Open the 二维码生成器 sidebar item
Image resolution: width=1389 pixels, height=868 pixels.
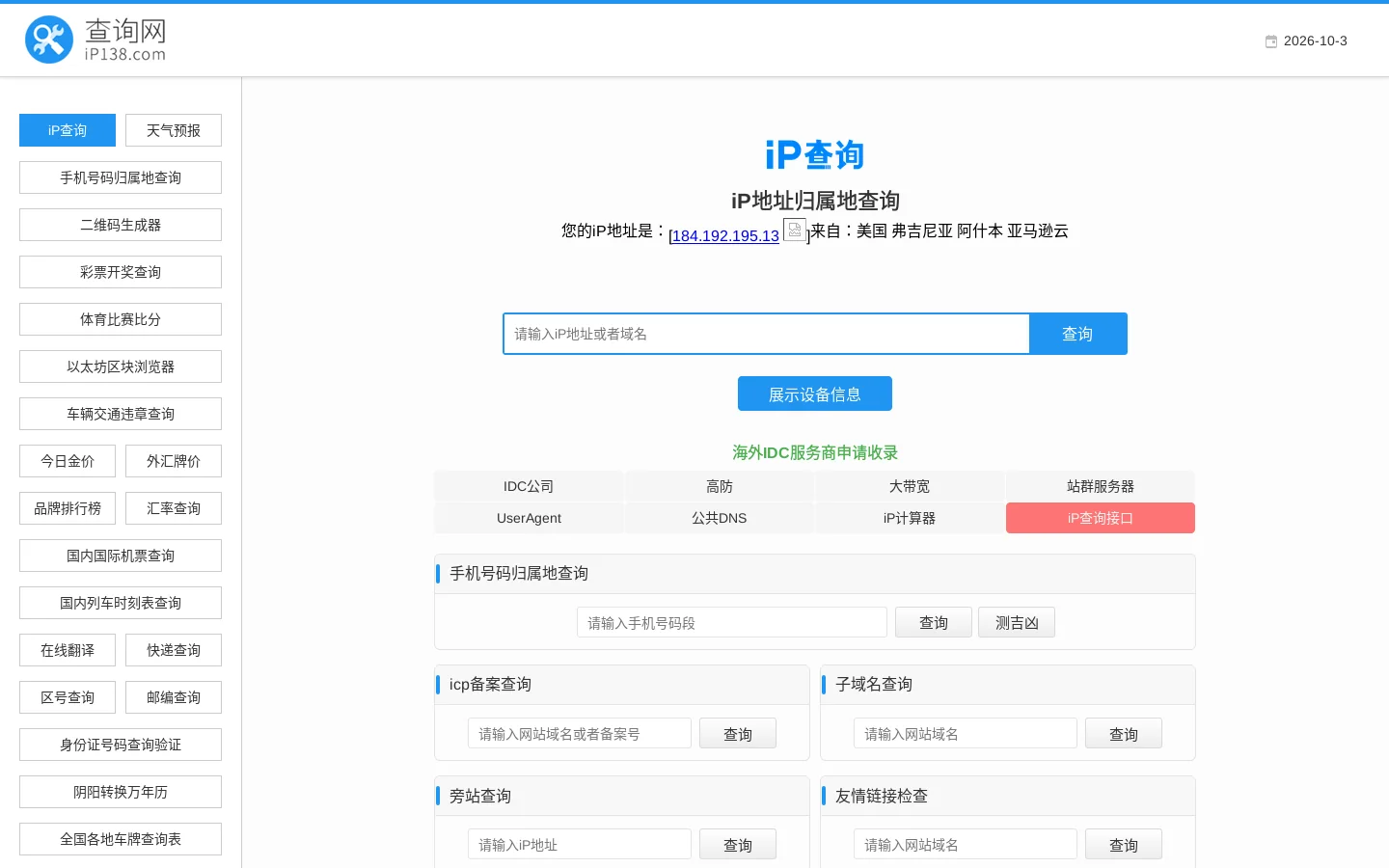tap(121, 225)
